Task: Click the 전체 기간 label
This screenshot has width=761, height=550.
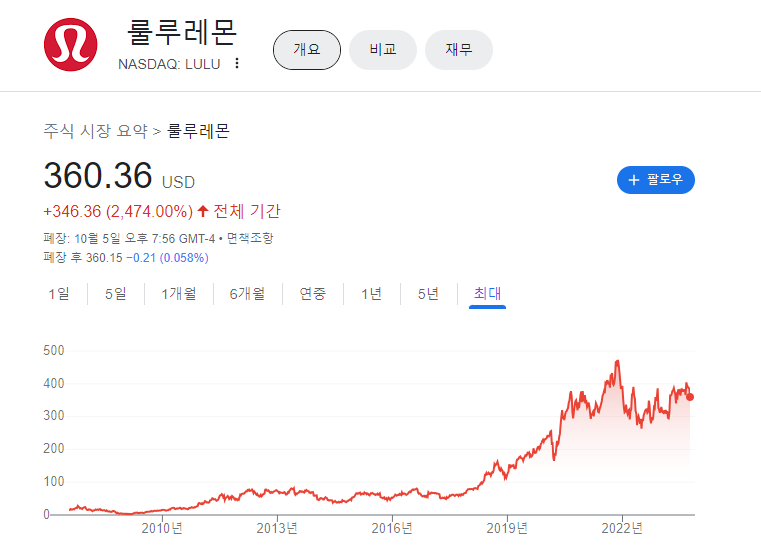Action: 247,212
